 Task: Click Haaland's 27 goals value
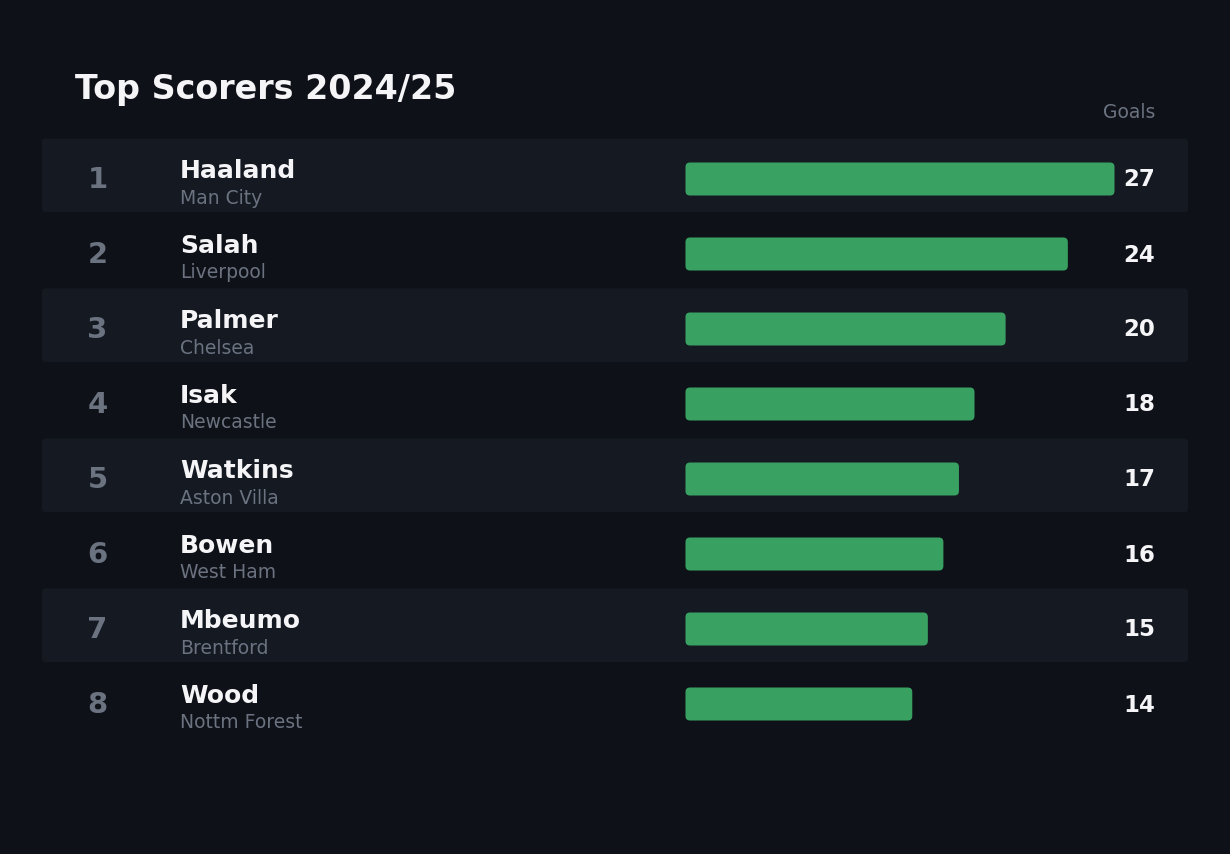(x=1138, y=179)
